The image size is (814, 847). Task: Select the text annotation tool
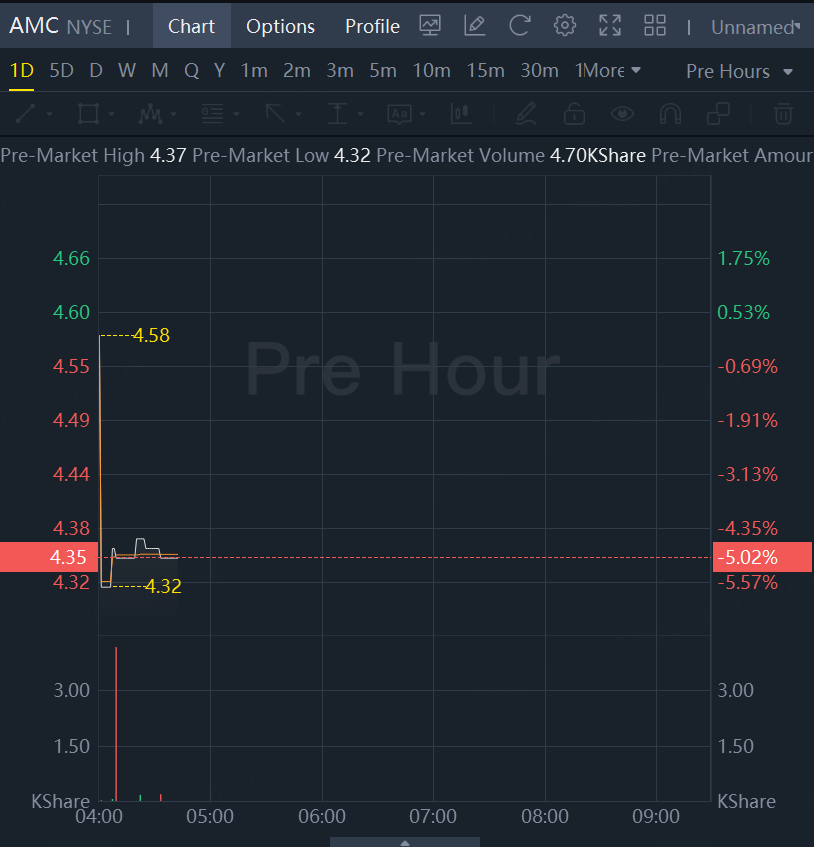click(400, 114)
